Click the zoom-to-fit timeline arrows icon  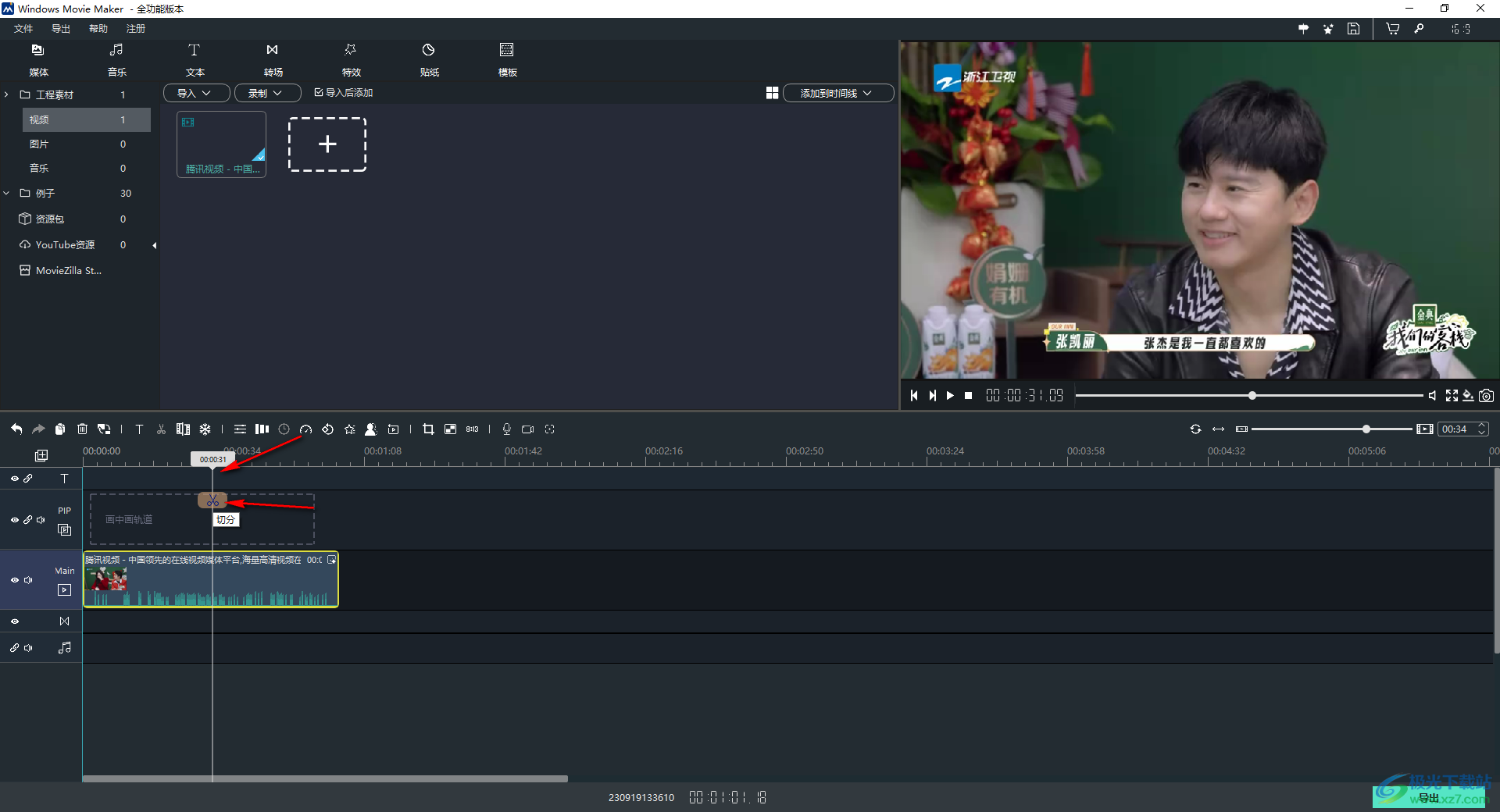click(x=1218, y=429)
